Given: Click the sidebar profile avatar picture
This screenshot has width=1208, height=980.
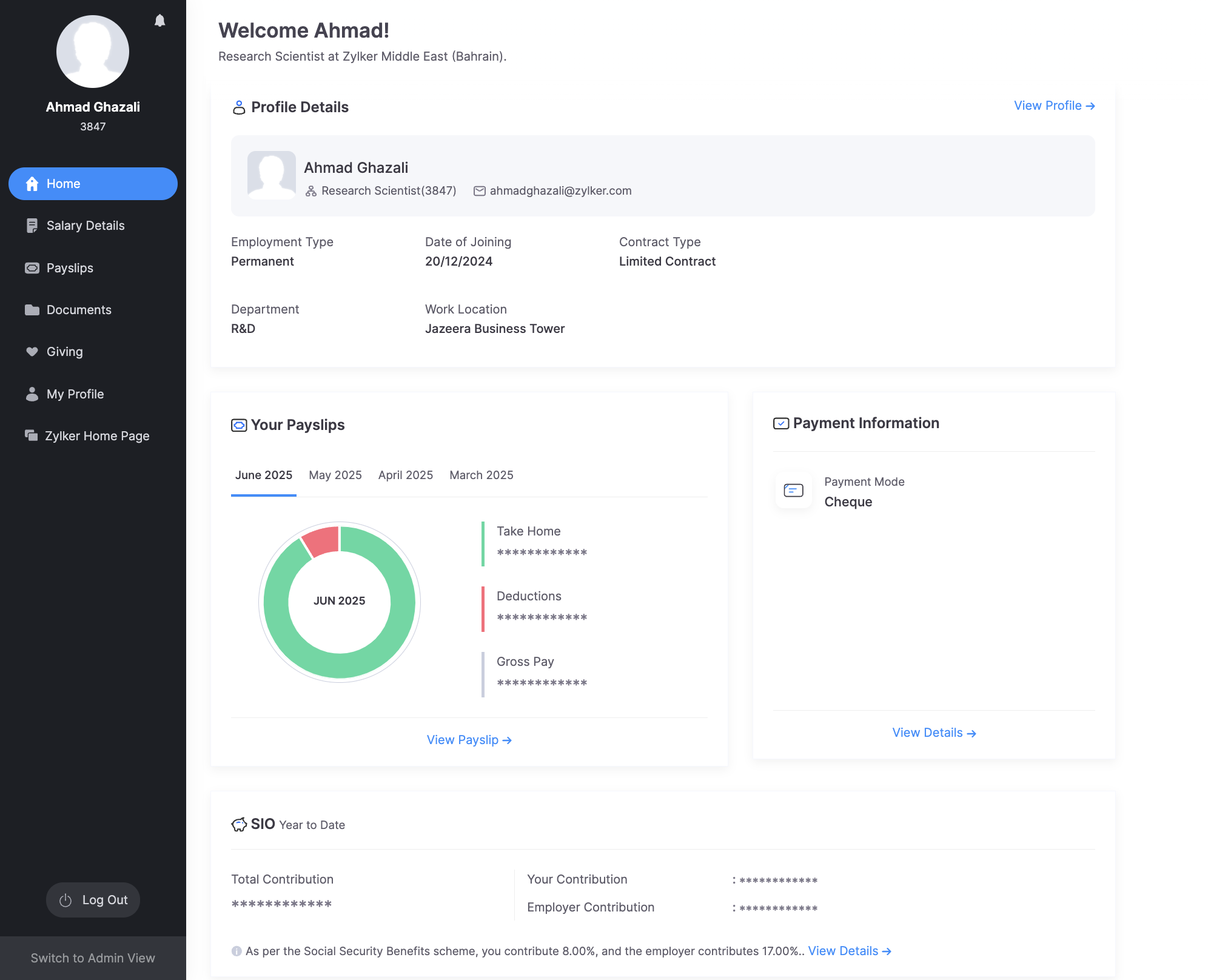Looking at the screenshot, I should point(93,52).
